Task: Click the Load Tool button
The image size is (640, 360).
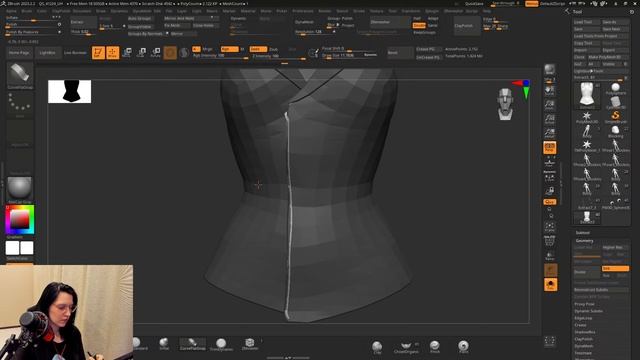Action: [x=587, y=22]
